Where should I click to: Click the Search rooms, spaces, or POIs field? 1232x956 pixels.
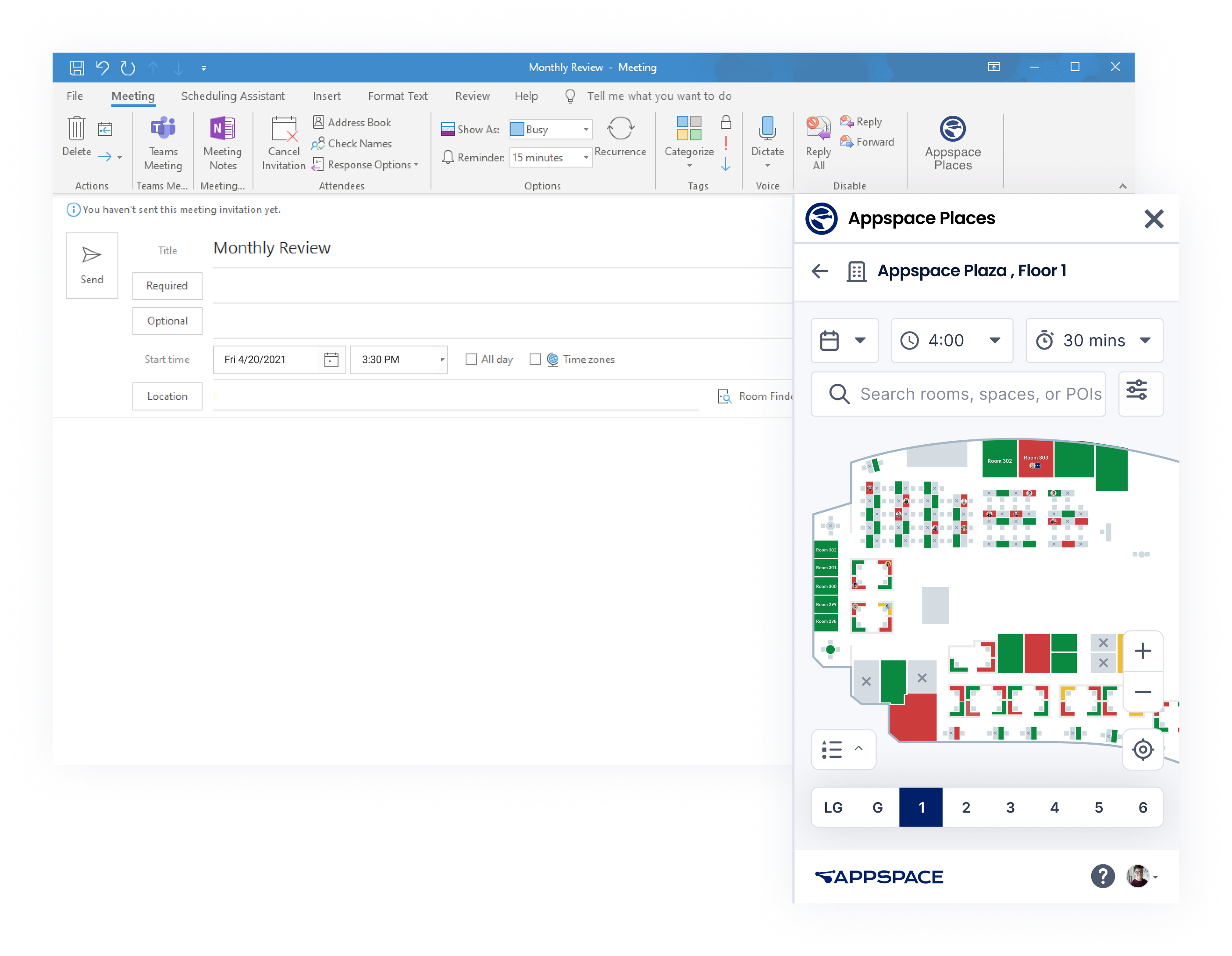958,393
